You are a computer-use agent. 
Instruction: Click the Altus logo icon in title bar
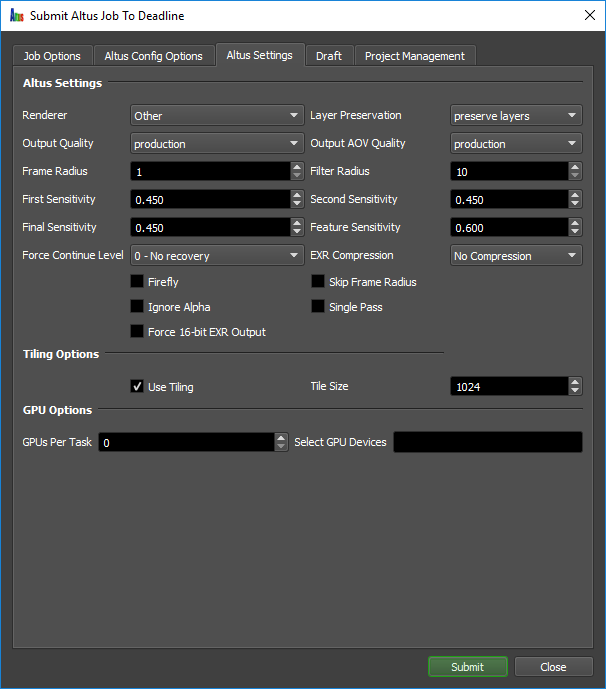(16, 16)
